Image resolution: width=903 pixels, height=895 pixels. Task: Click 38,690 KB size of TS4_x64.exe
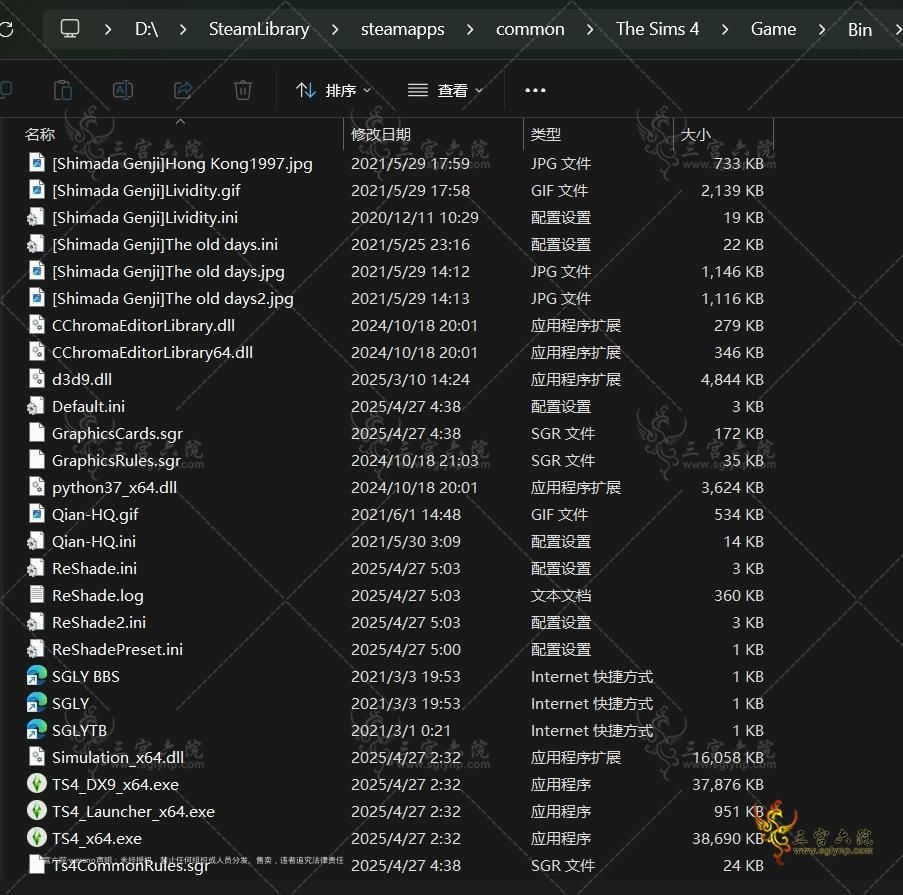coord(728,839)
